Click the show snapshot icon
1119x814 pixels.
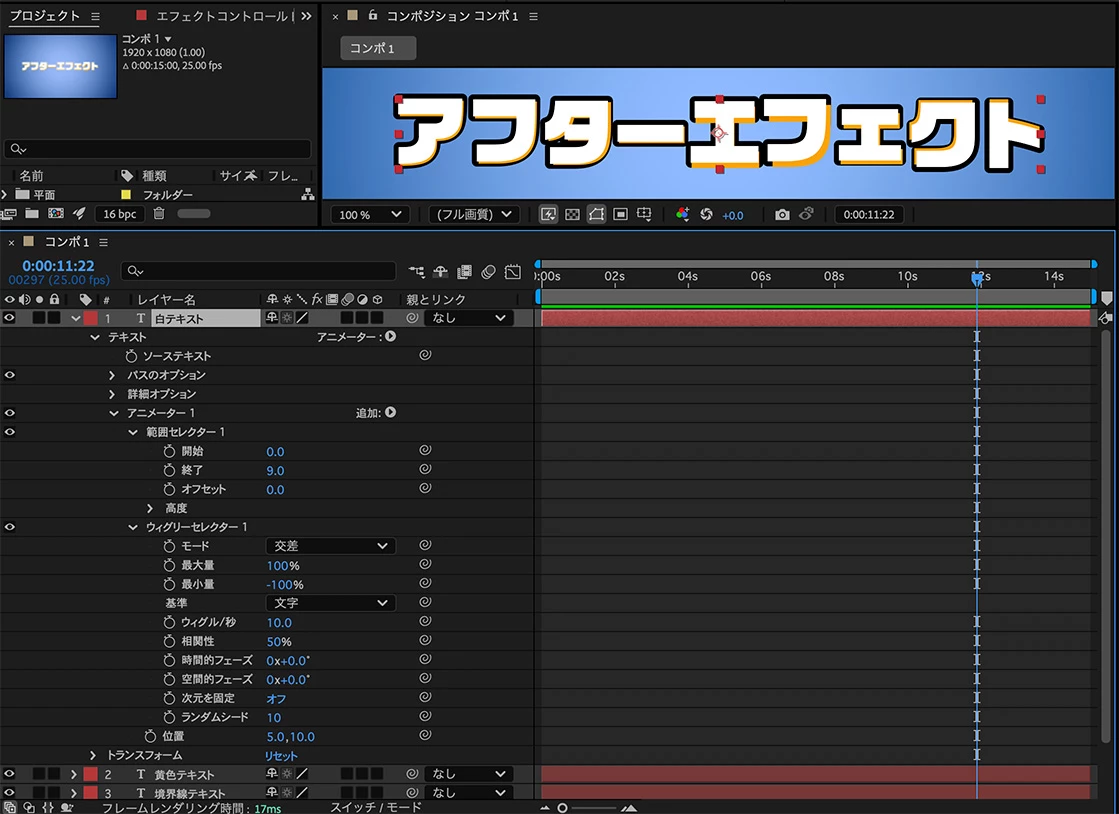[x=806, y=214]
